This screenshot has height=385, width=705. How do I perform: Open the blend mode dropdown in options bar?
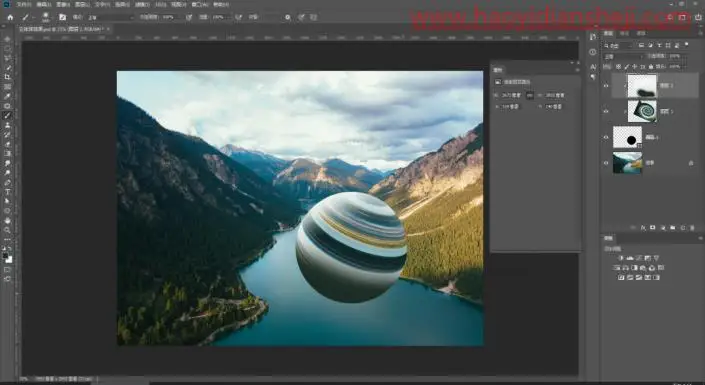(x=110, y=17)
